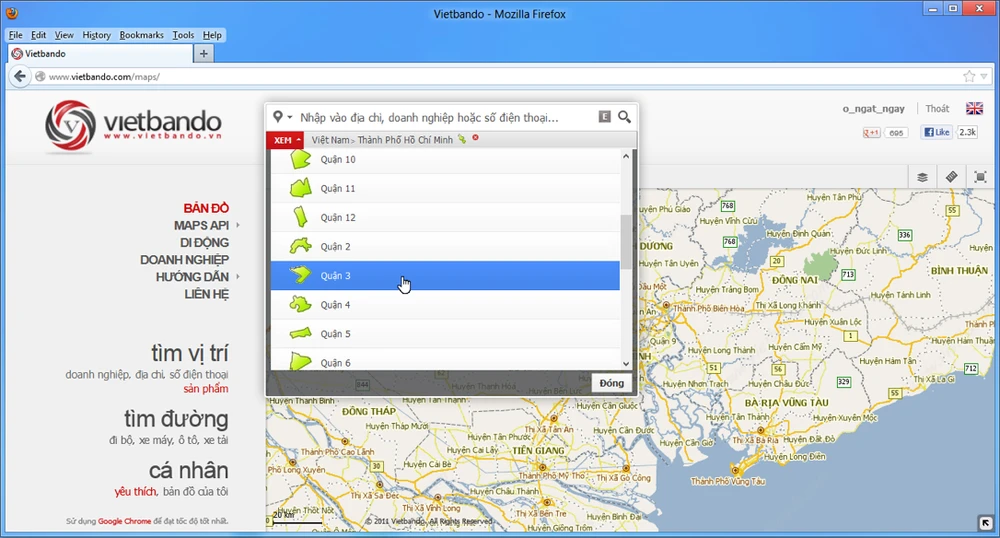Viewport: 1000px width, 538px height.
Task: Open the map layers icon
Action: point(923,177)
